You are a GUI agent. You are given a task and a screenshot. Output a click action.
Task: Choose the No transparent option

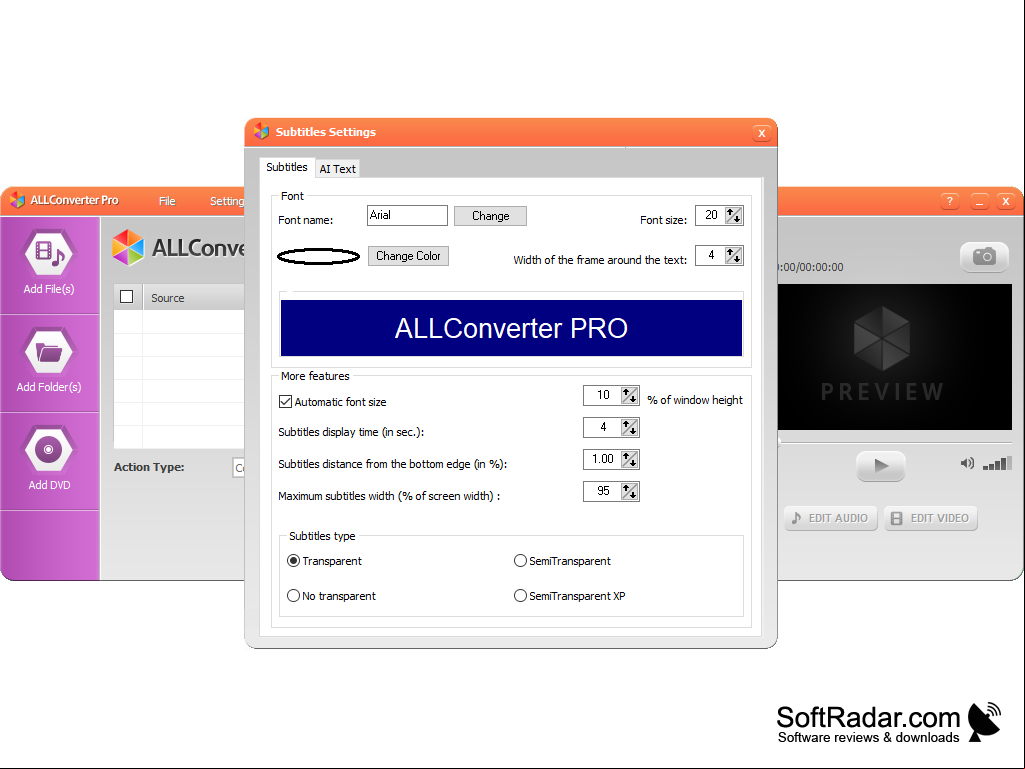pos(294,596)
